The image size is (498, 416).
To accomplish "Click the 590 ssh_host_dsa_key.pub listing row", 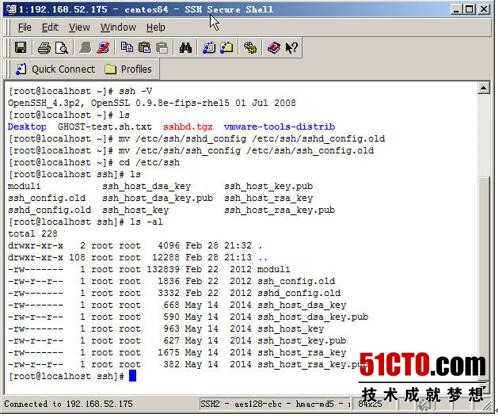I will tap(188, 317).
